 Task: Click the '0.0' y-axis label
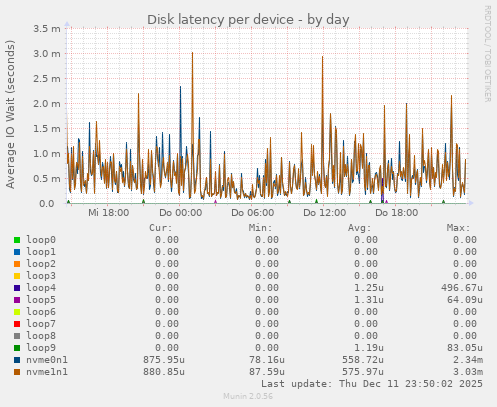tap(47, 204)
